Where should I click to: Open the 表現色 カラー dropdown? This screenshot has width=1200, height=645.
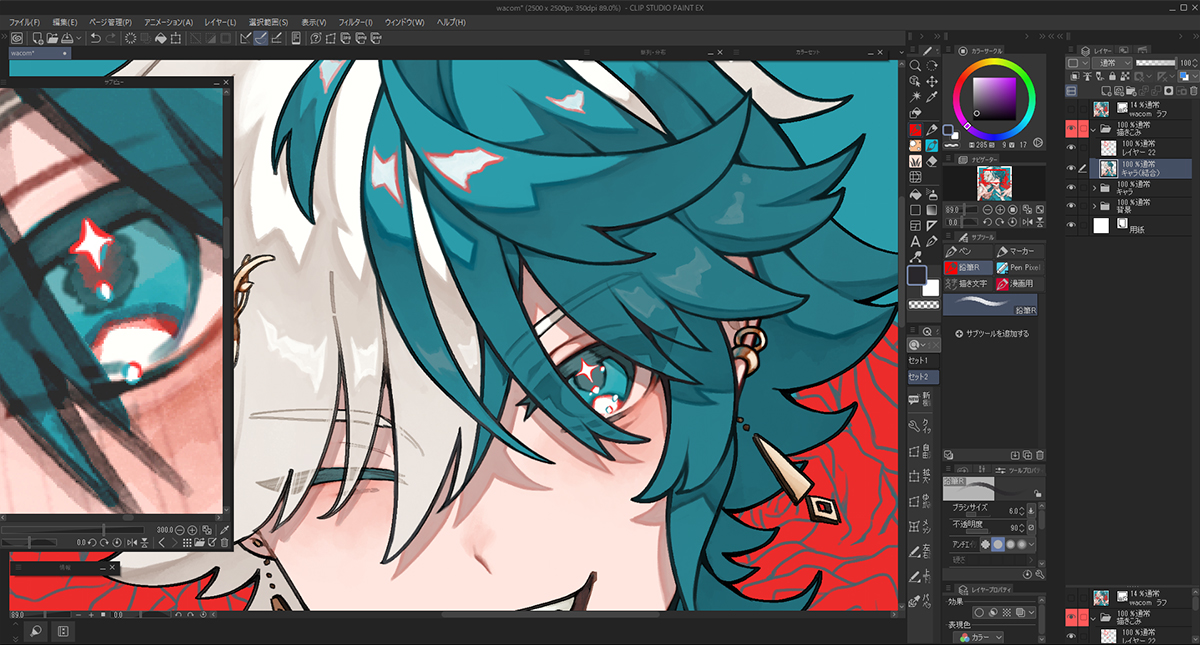point(980,637)
